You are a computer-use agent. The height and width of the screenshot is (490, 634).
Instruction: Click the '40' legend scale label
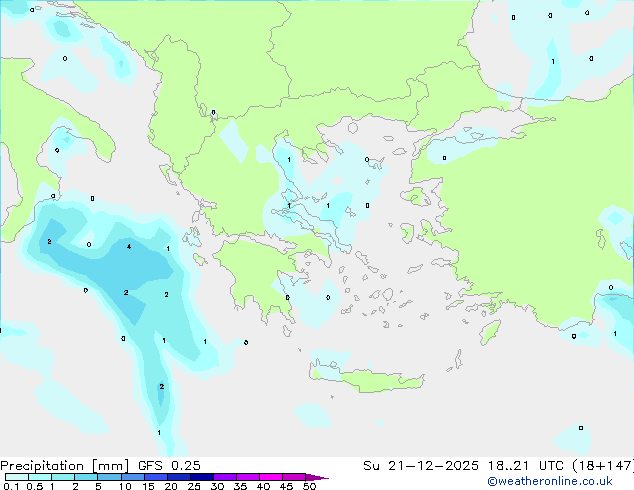263,486
